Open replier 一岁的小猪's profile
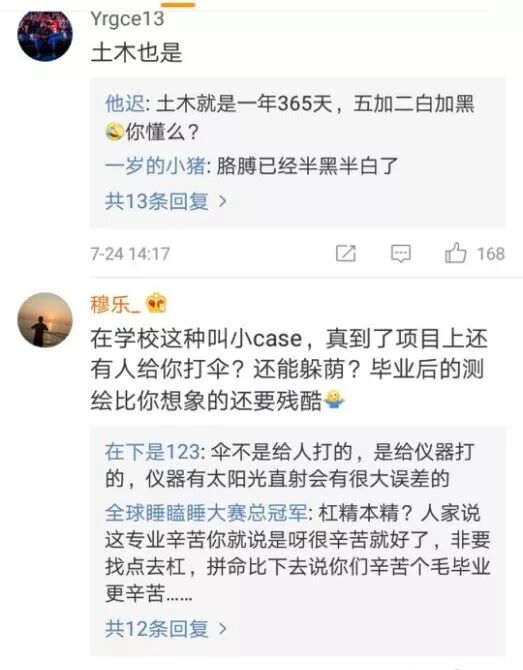The width and height of the screenshot is (523, 670). tap(155, 166)
